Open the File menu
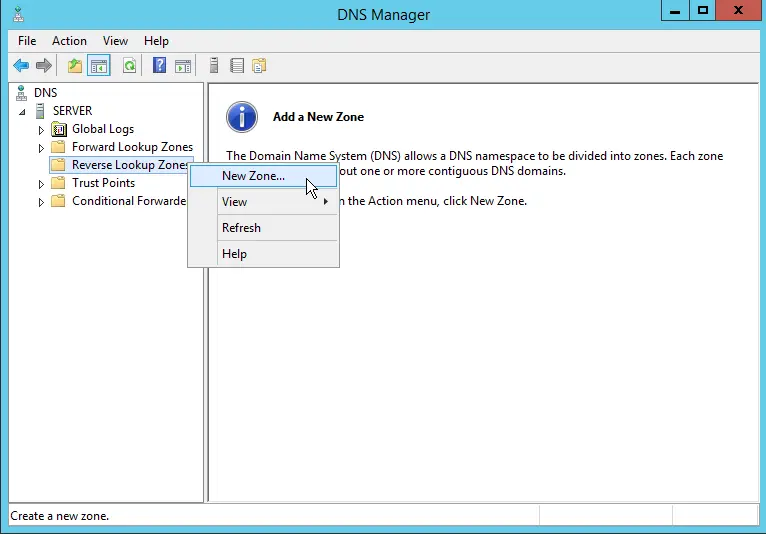The image size is (766, 534). click(x=27, y=41)
